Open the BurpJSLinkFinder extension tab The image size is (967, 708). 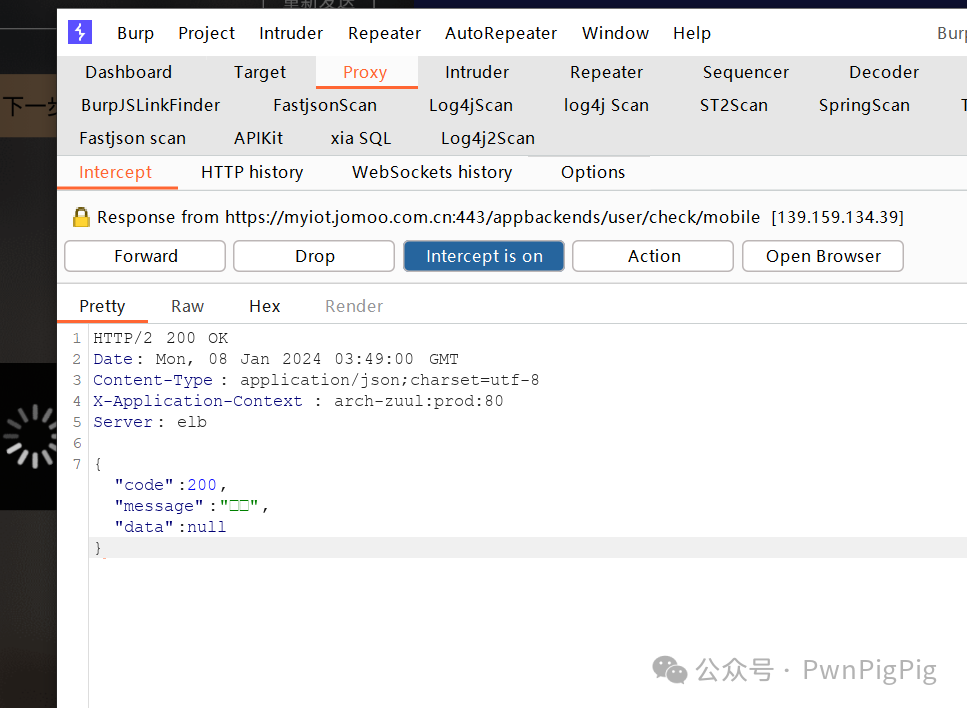point(150,105)
